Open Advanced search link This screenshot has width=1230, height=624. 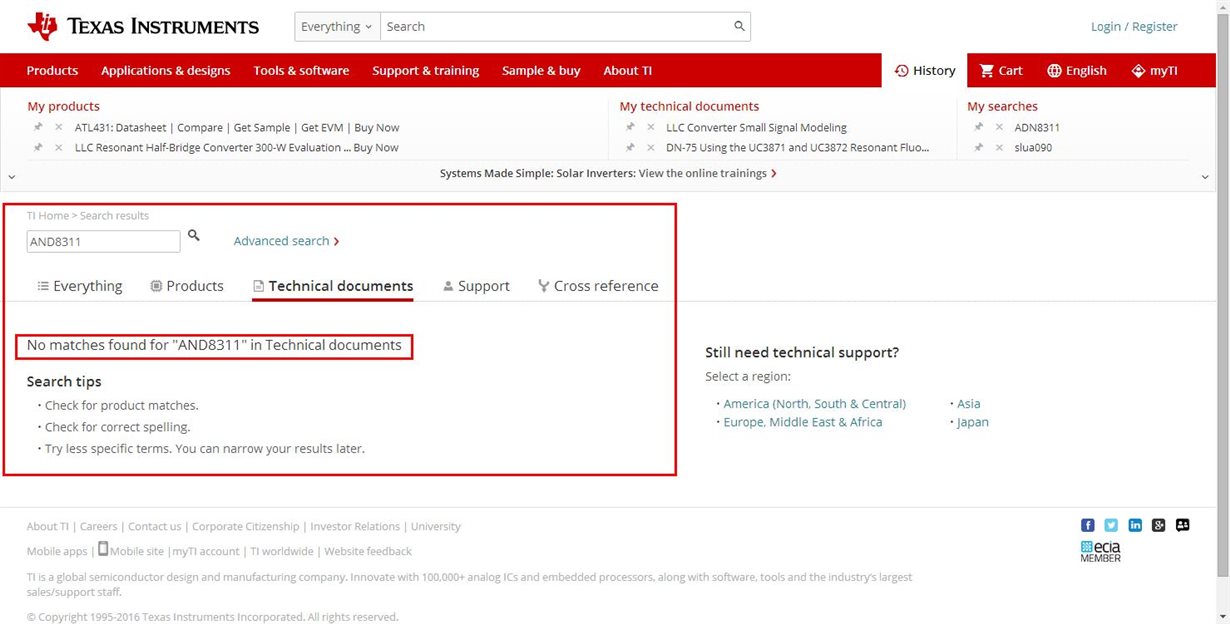(287, 241)
